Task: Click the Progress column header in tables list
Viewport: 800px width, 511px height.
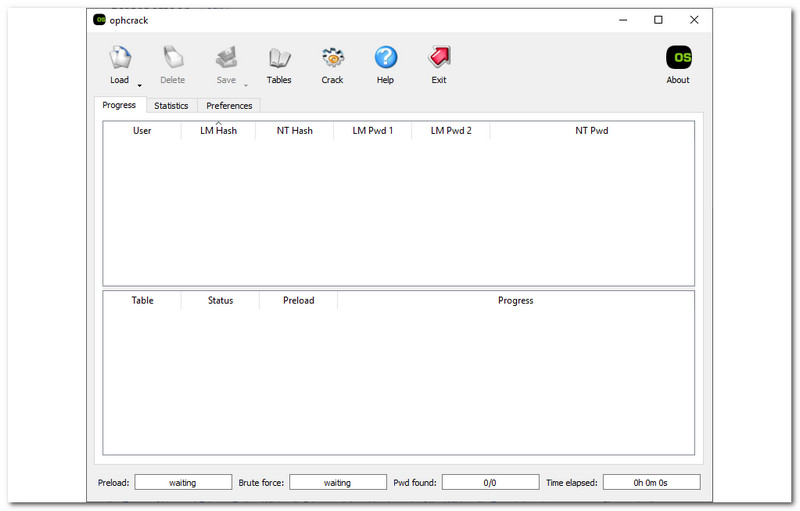Action: tap(515, 300)
